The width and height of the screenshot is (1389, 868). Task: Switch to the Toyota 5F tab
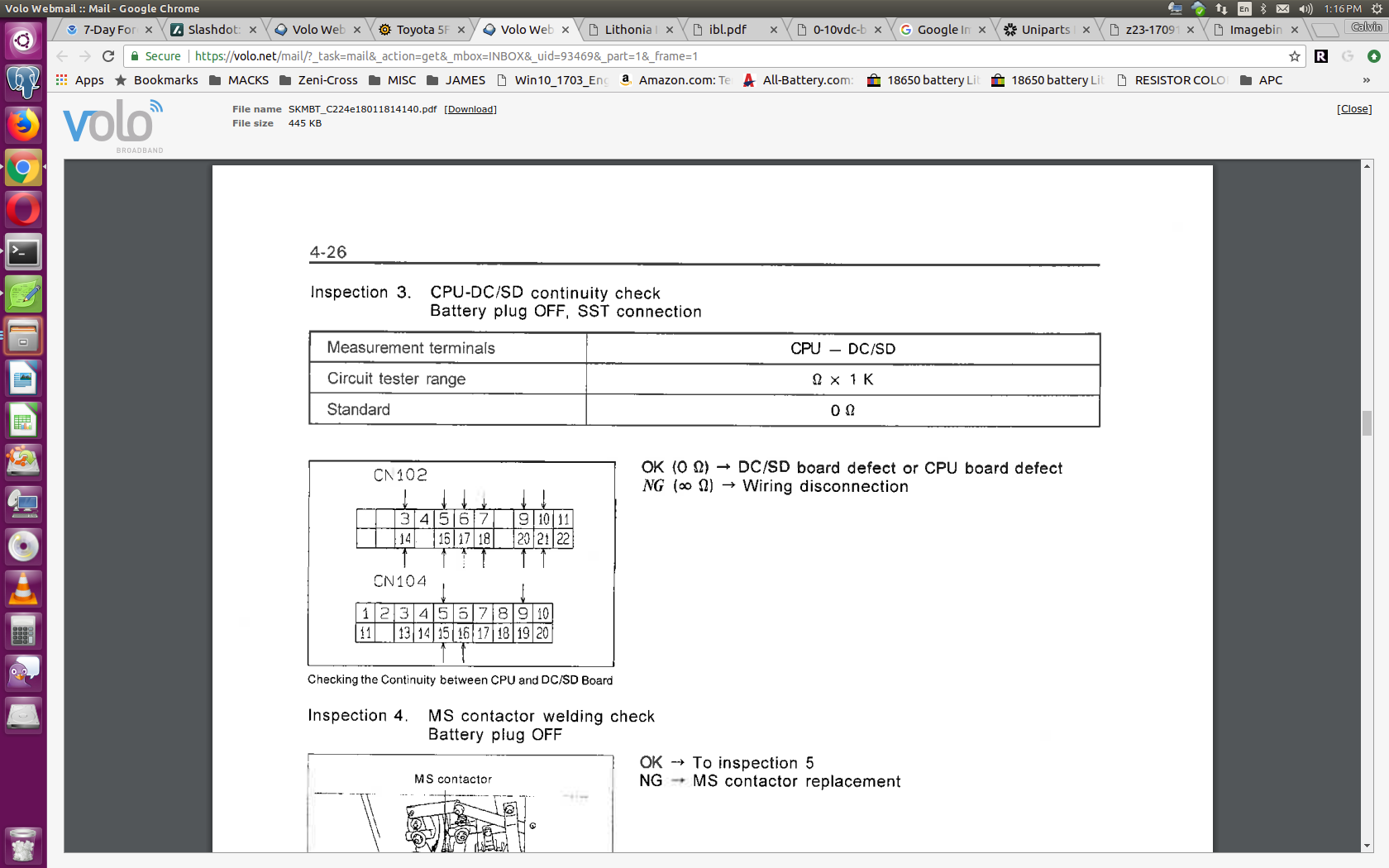421,29
